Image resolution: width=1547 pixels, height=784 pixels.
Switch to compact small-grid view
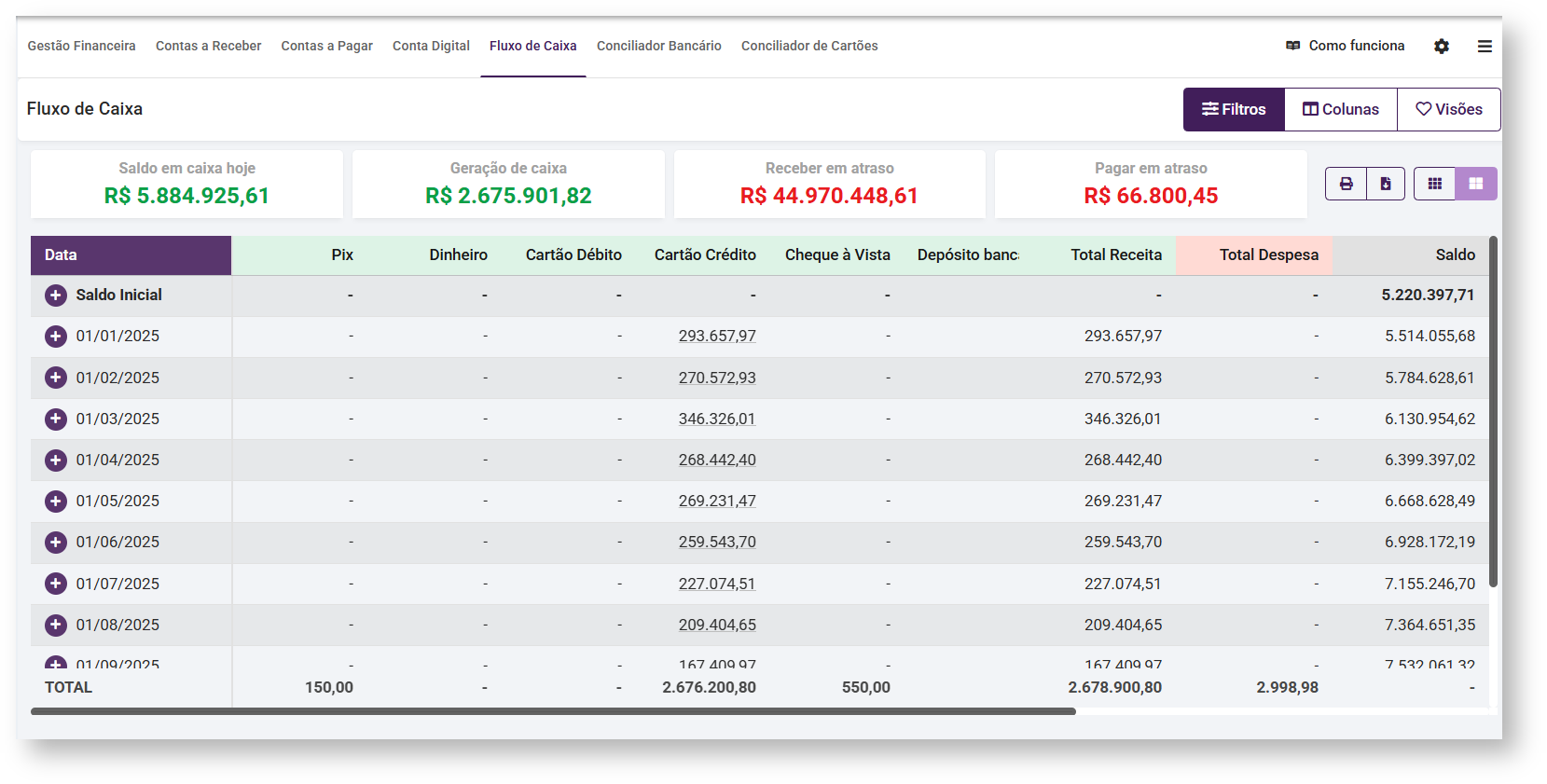[x=1434, y=184]
